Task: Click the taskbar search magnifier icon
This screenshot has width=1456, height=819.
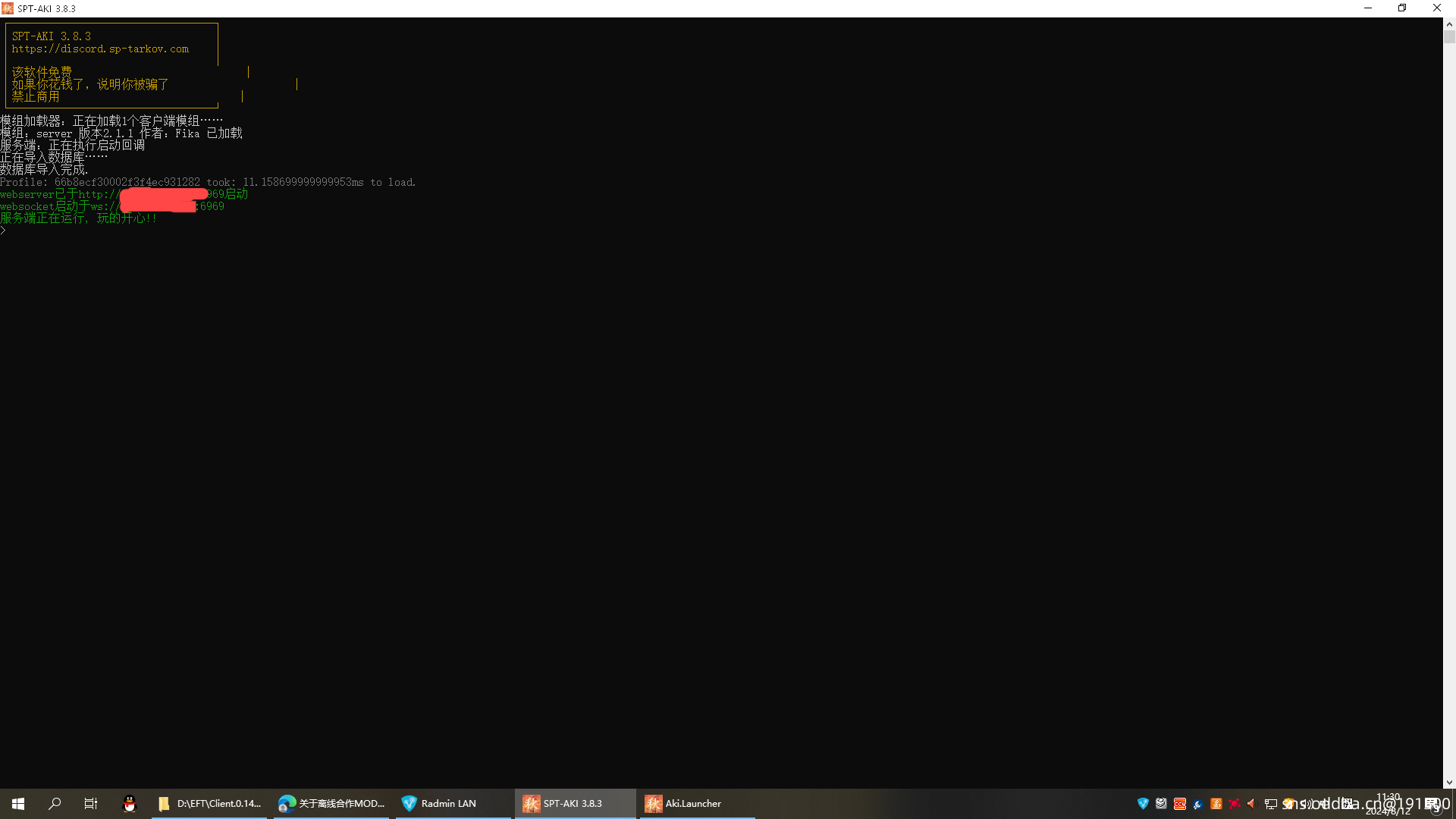Action: [x=55, y=804]
